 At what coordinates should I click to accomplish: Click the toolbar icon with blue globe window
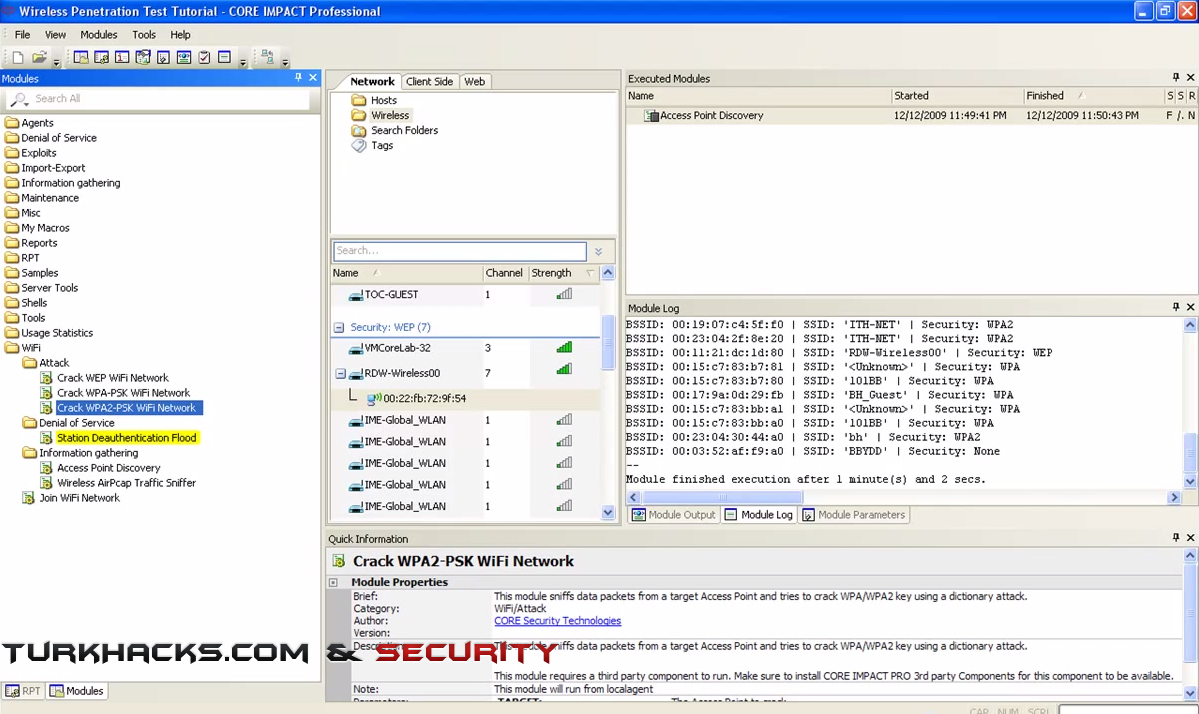[x=184, y=57]
